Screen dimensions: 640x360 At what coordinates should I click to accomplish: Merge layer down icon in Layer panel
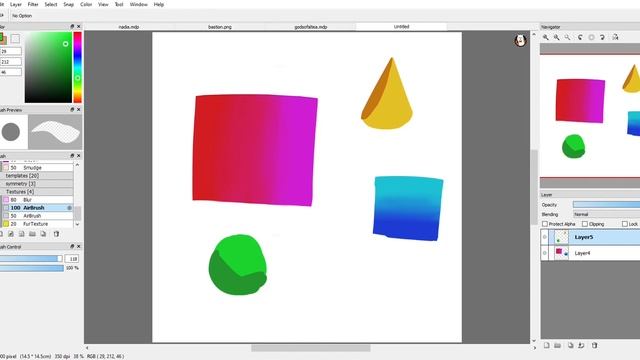581,345
